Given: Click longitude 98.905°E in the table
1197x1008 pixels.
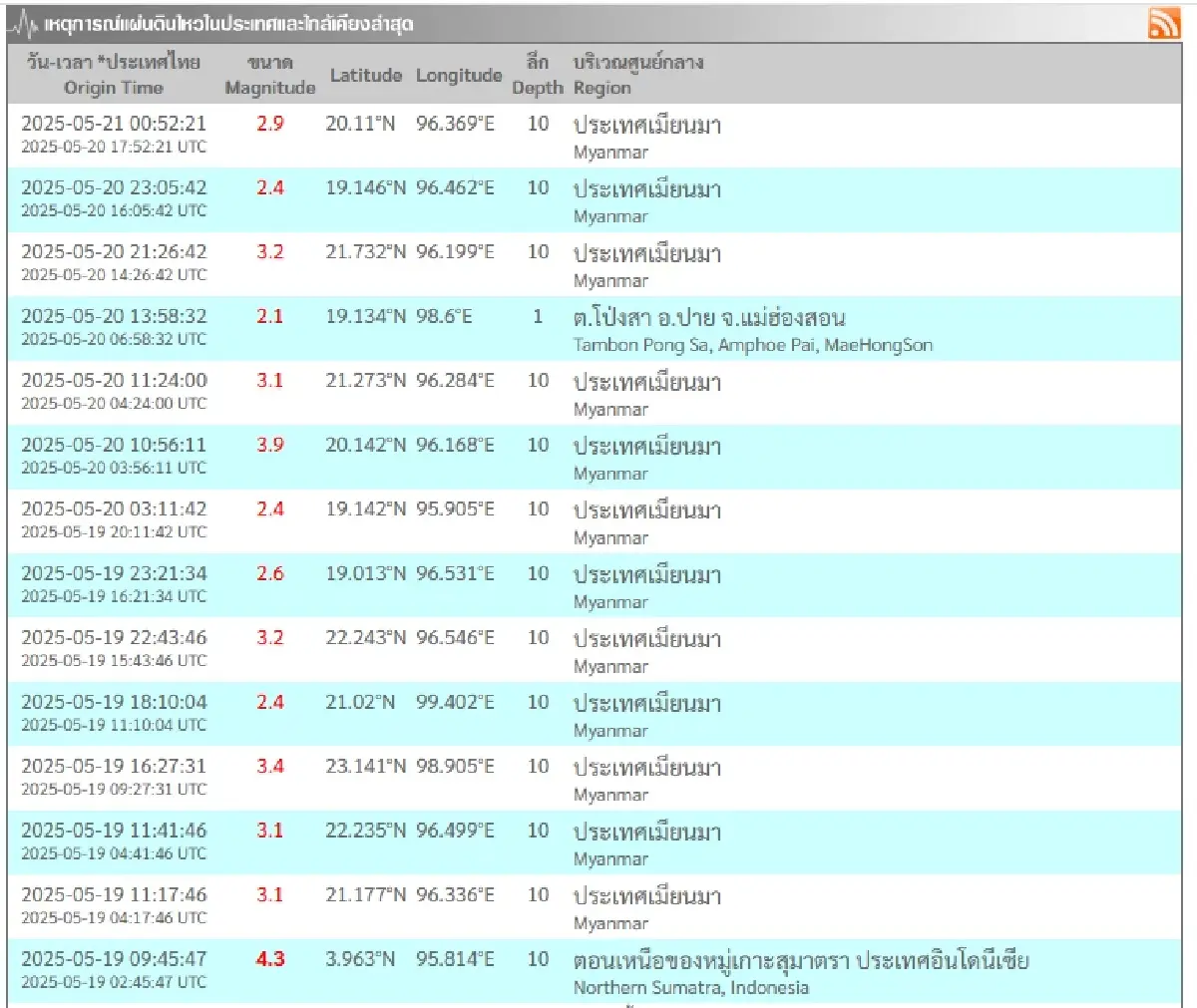Looking at the screenshot, I should coord(455,766).
